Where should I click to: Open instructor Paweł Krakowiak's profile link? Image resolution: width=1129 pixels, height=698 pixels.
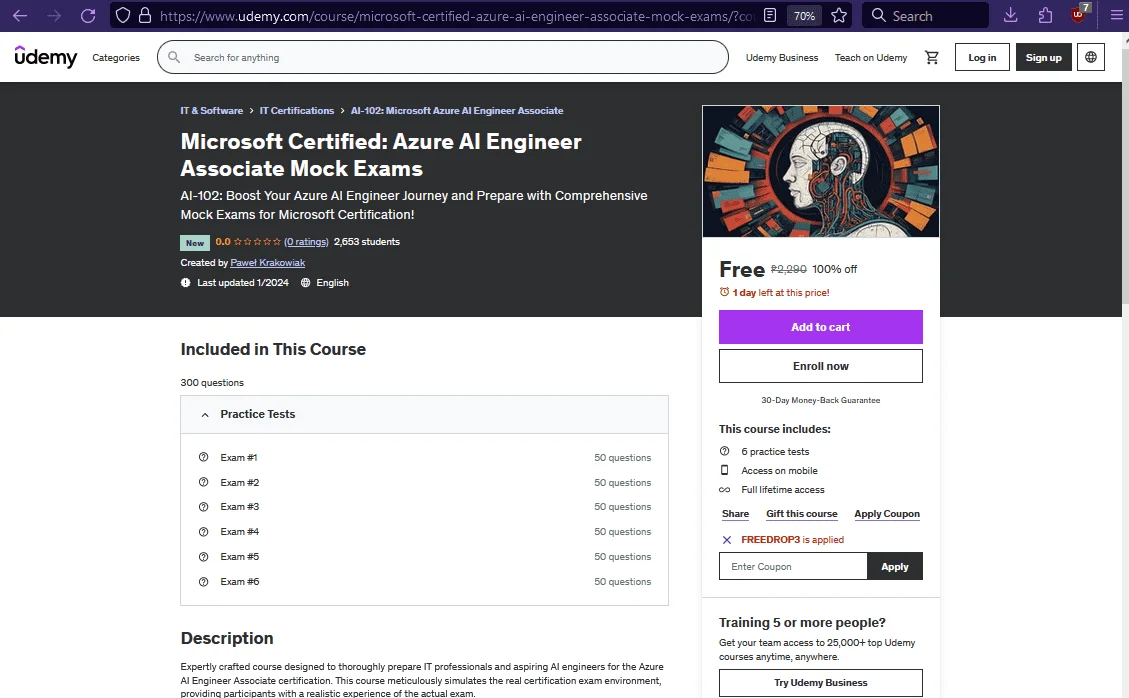coord(268,263)
